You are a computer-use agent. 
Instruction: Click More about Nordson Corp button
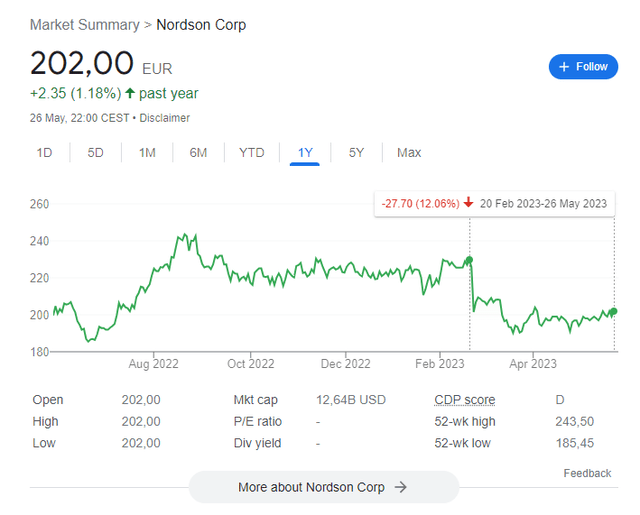[324, 487]
